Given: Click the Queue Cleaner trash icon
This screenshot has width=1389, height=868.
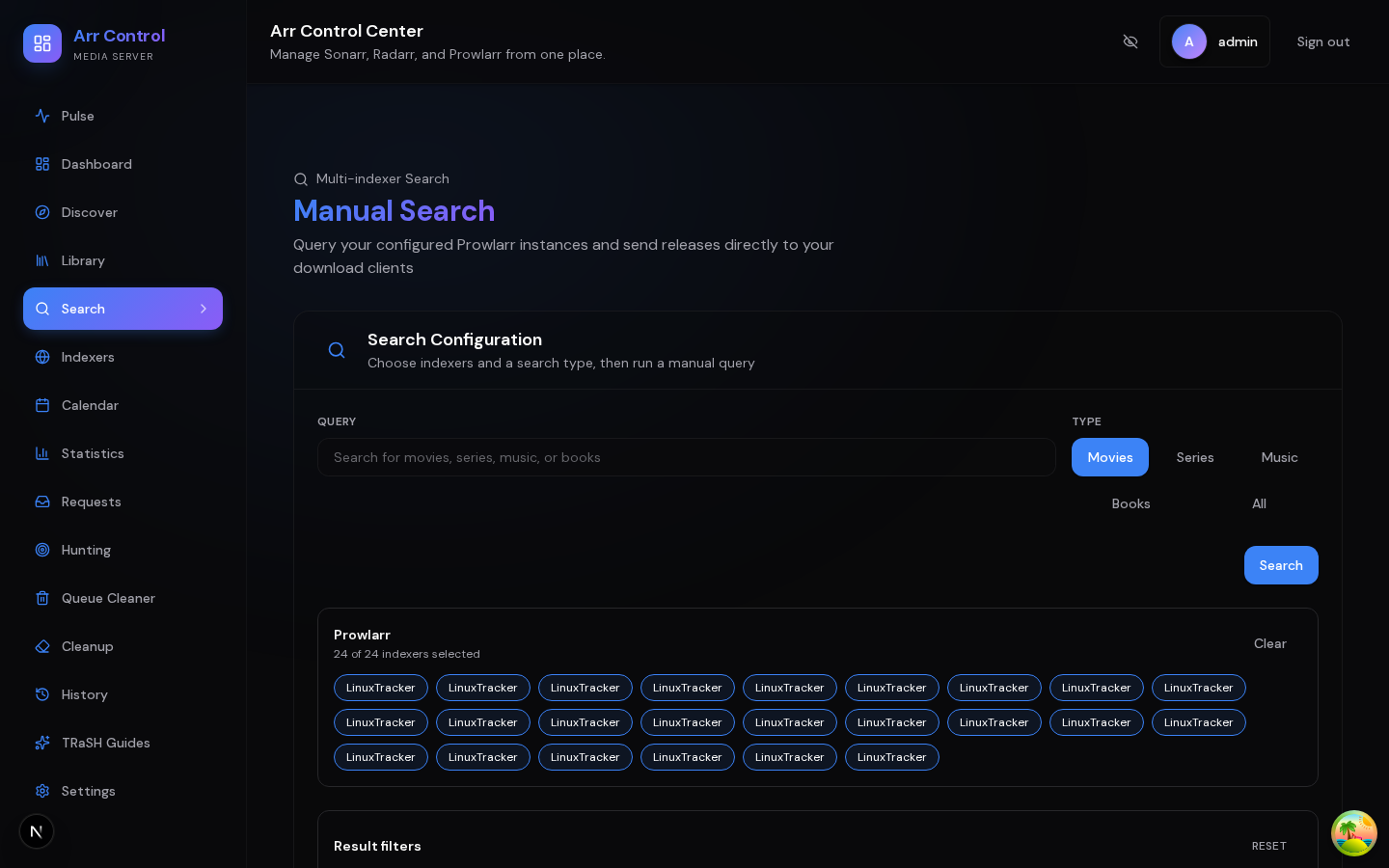Looking at the screenshot, I should tap(42, 598).
